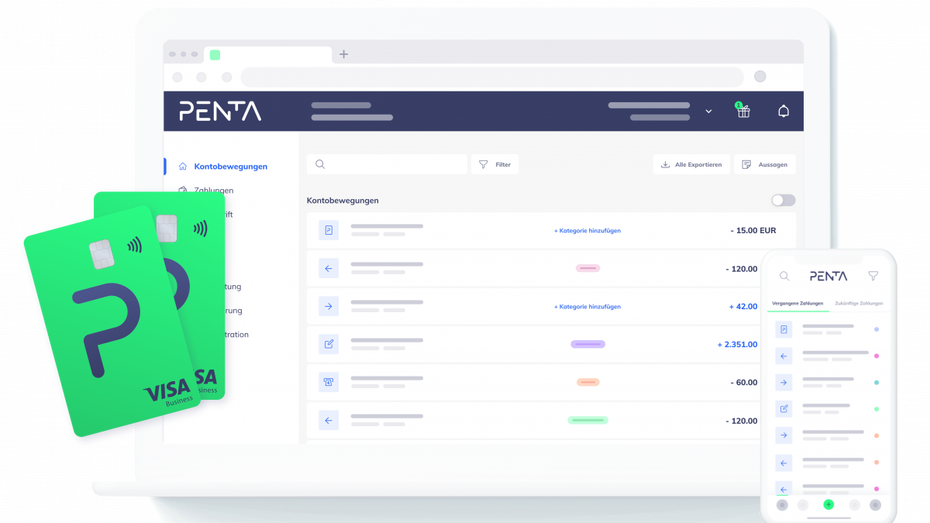The image size is (930, 523).
Task: Click the document icon of the -15.00 EUR transaction
Action: [x=328, y=230]
